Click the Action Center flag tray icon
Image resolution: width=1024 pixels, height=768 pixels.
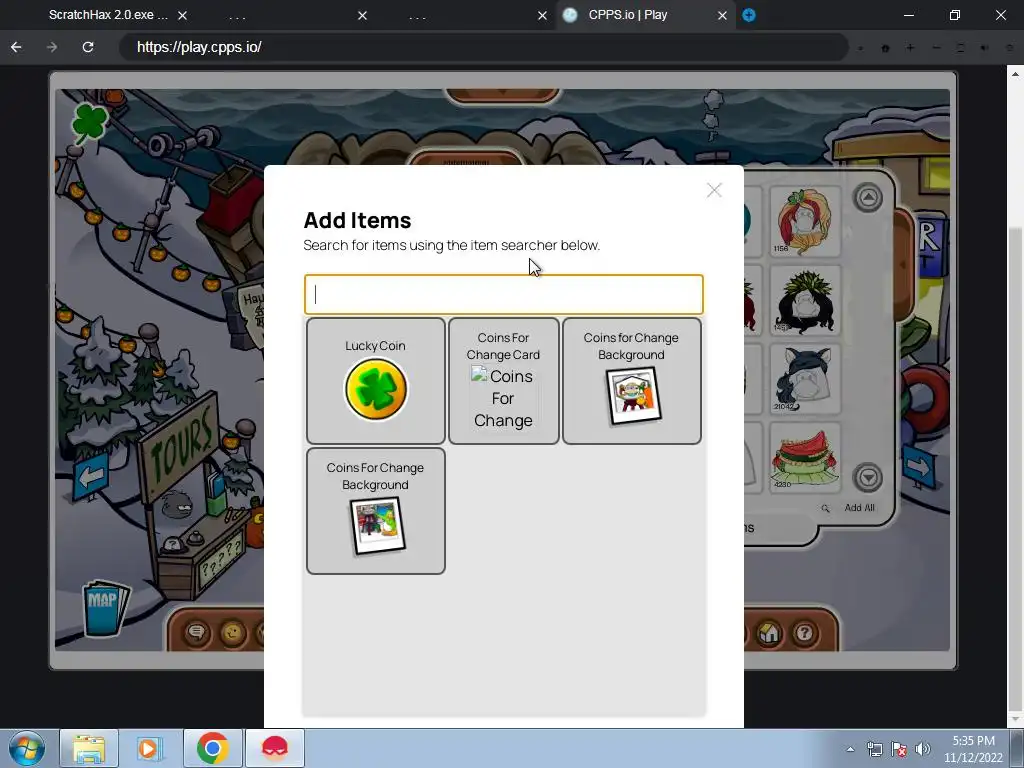point(899,749)
